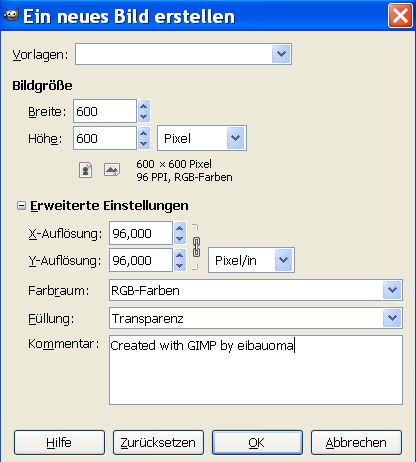Viewport: 416px width, 462px height.
Task: Collapse Erweiterte Einstellungen section
Action: coord(21,206)
